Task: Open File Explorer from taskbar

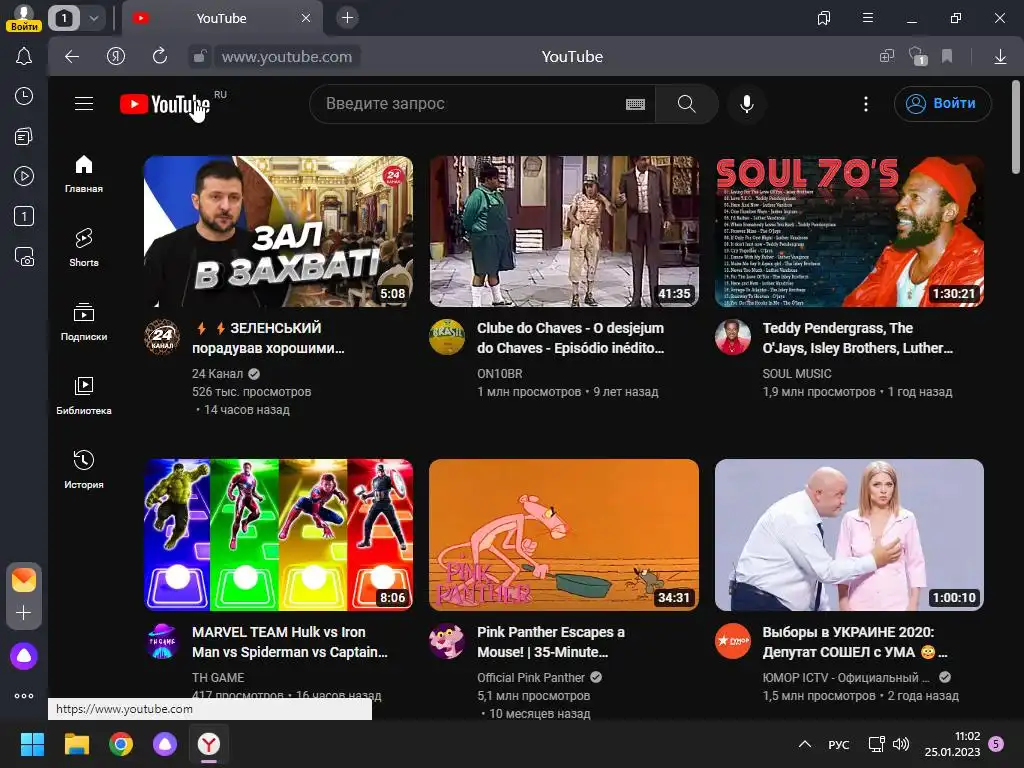Action: click(76, 744)
